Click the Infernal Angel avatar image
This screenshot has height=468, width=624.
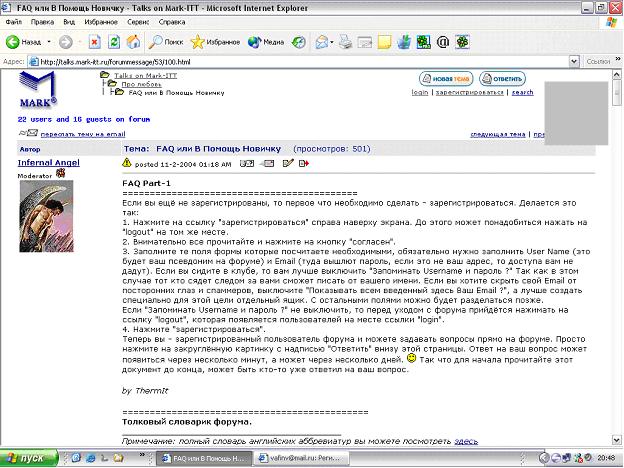click(46, 216)
